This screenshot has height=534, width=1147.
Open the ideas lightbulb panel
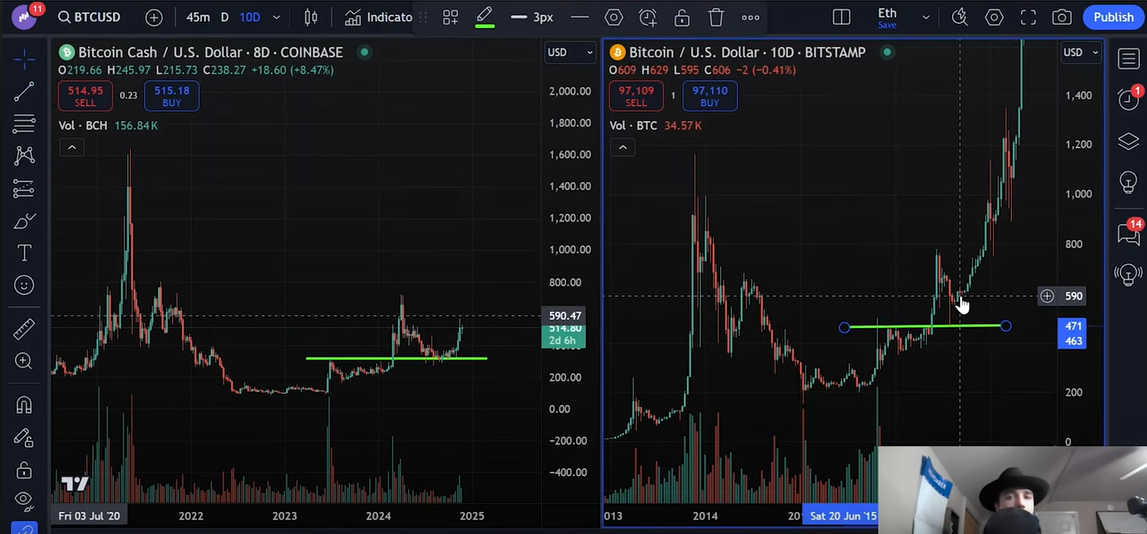click(x=1128, y=181)
